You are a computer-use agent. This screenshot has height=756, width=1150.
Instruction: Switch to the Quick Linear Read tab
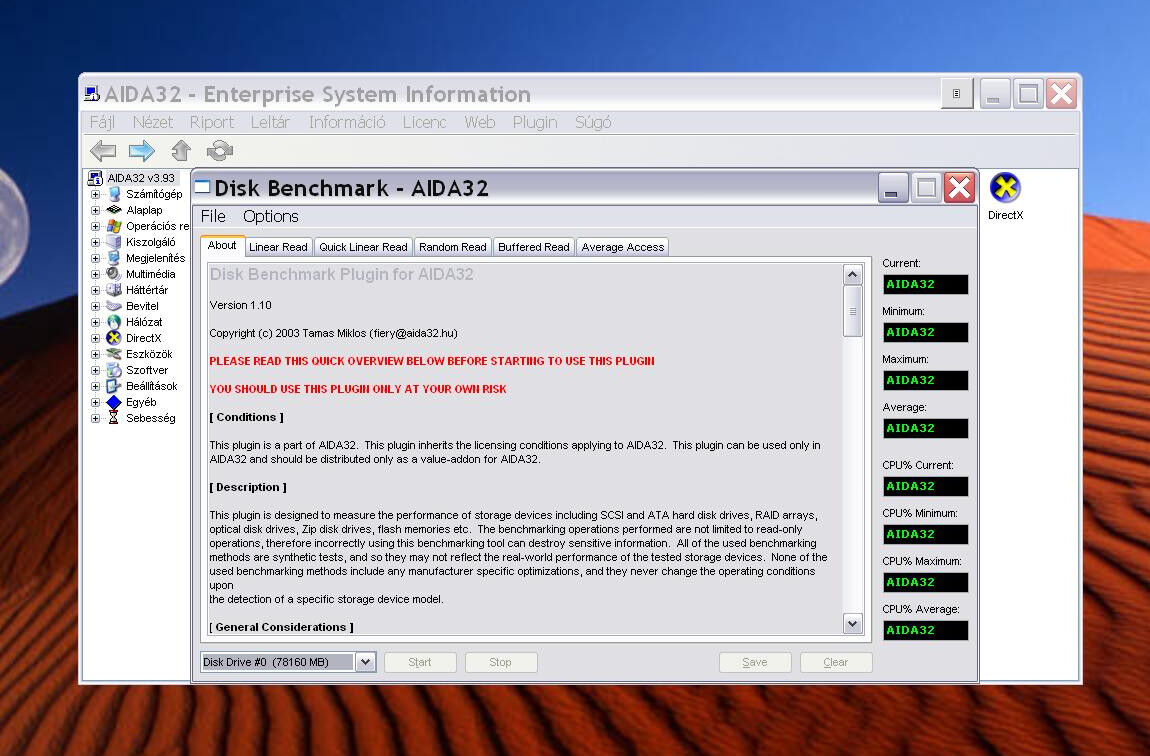click(363, 247)
